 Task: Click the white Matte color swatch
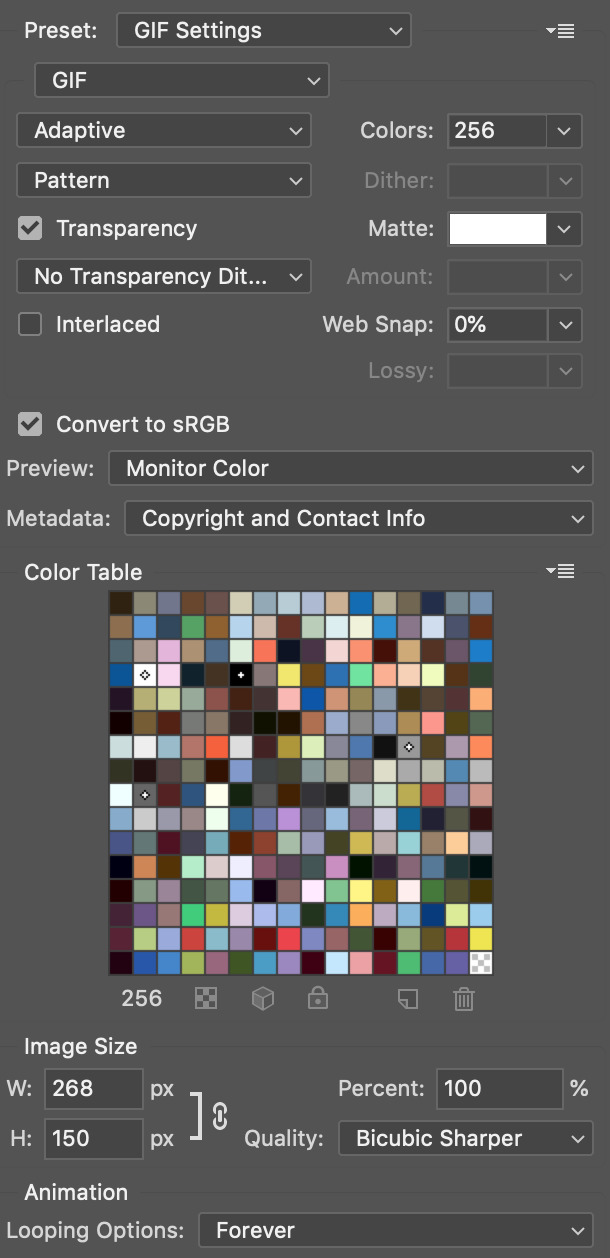coord(497,229)
